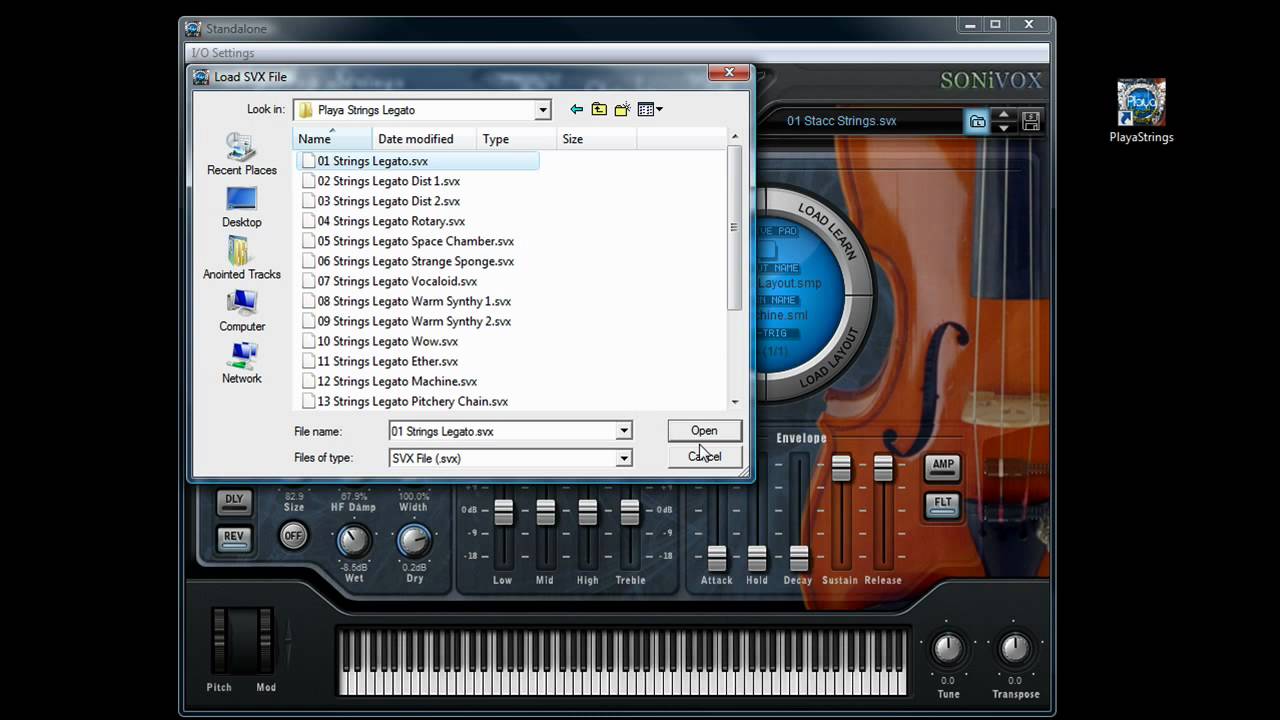Click the Treble EQ fader
This screenshot has width=1280, height=720.
coord(629,512)
